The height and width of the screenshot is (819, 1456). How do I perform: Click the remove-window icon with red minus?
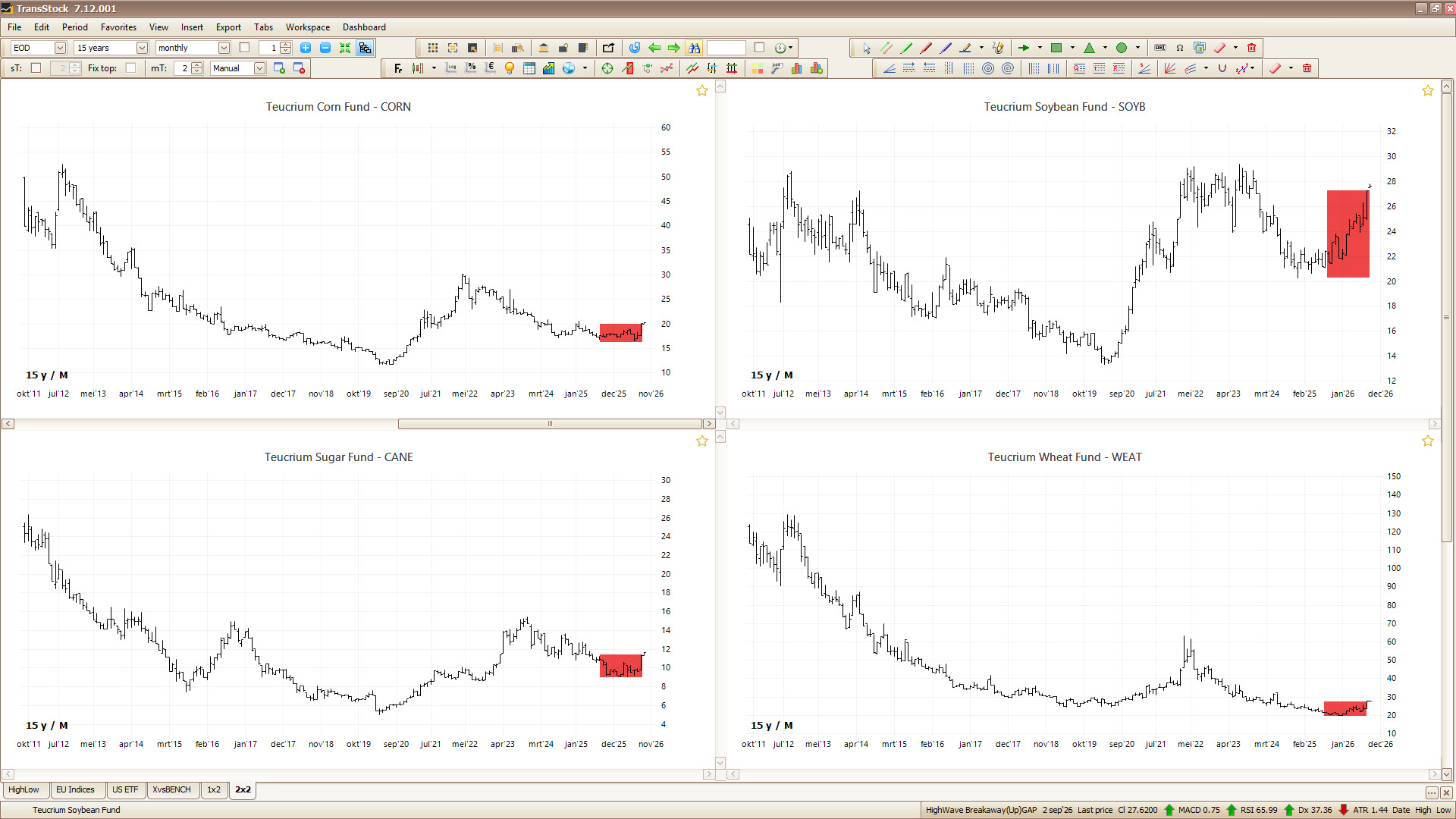[x=299, y=68]
